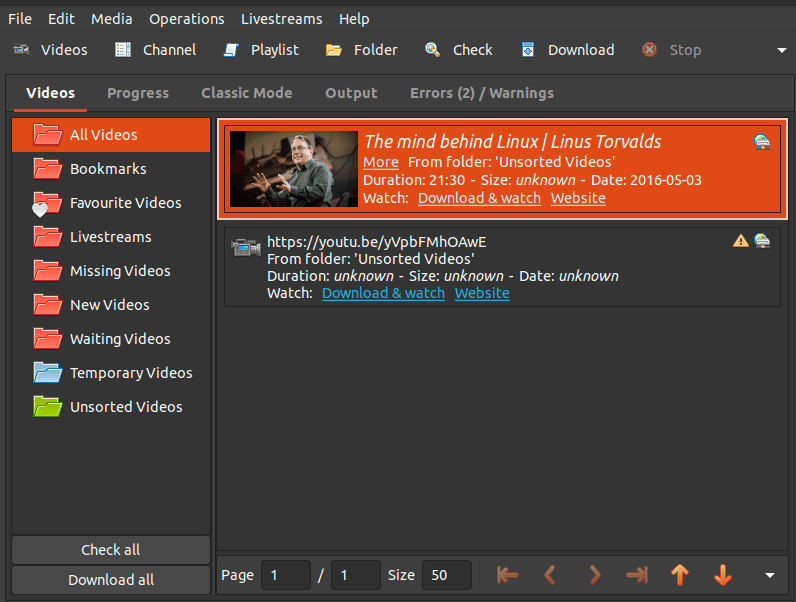Select the Waiting Videos folder icon
The height and width of the screenshot is (602, 796).
[x=47, y=339]
